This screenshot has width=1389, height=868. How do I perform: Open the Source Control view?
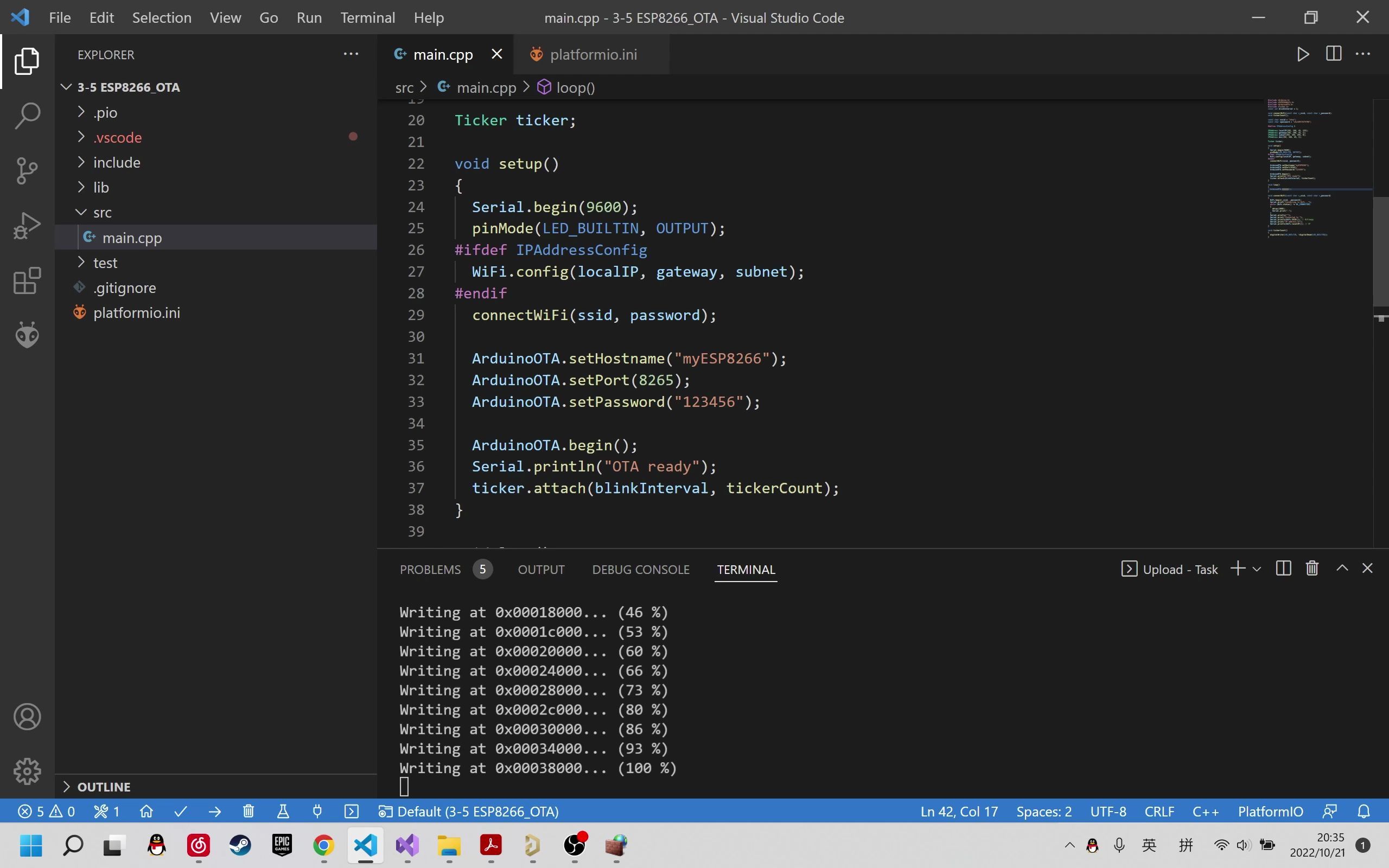click(27, 170)
